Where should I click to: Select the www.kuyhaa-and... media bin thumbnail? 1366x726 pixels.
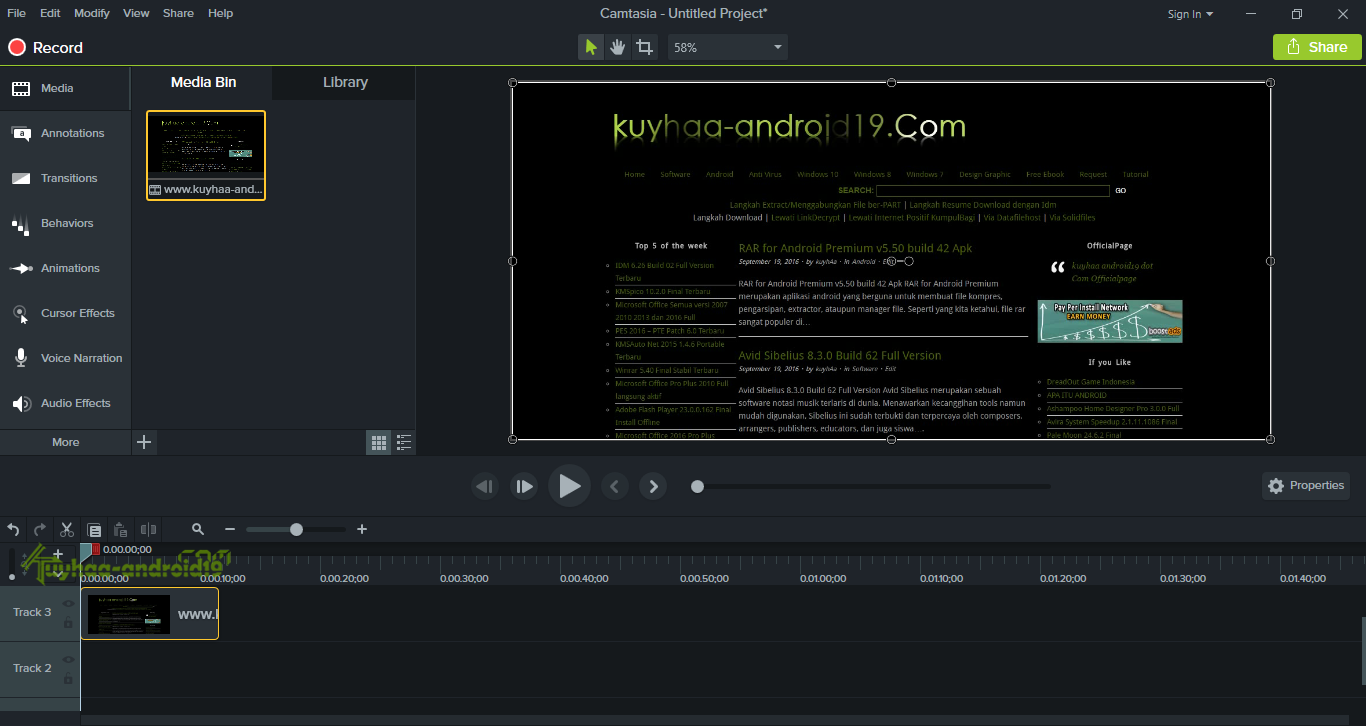pyautogui.click(x=206, y=155)
